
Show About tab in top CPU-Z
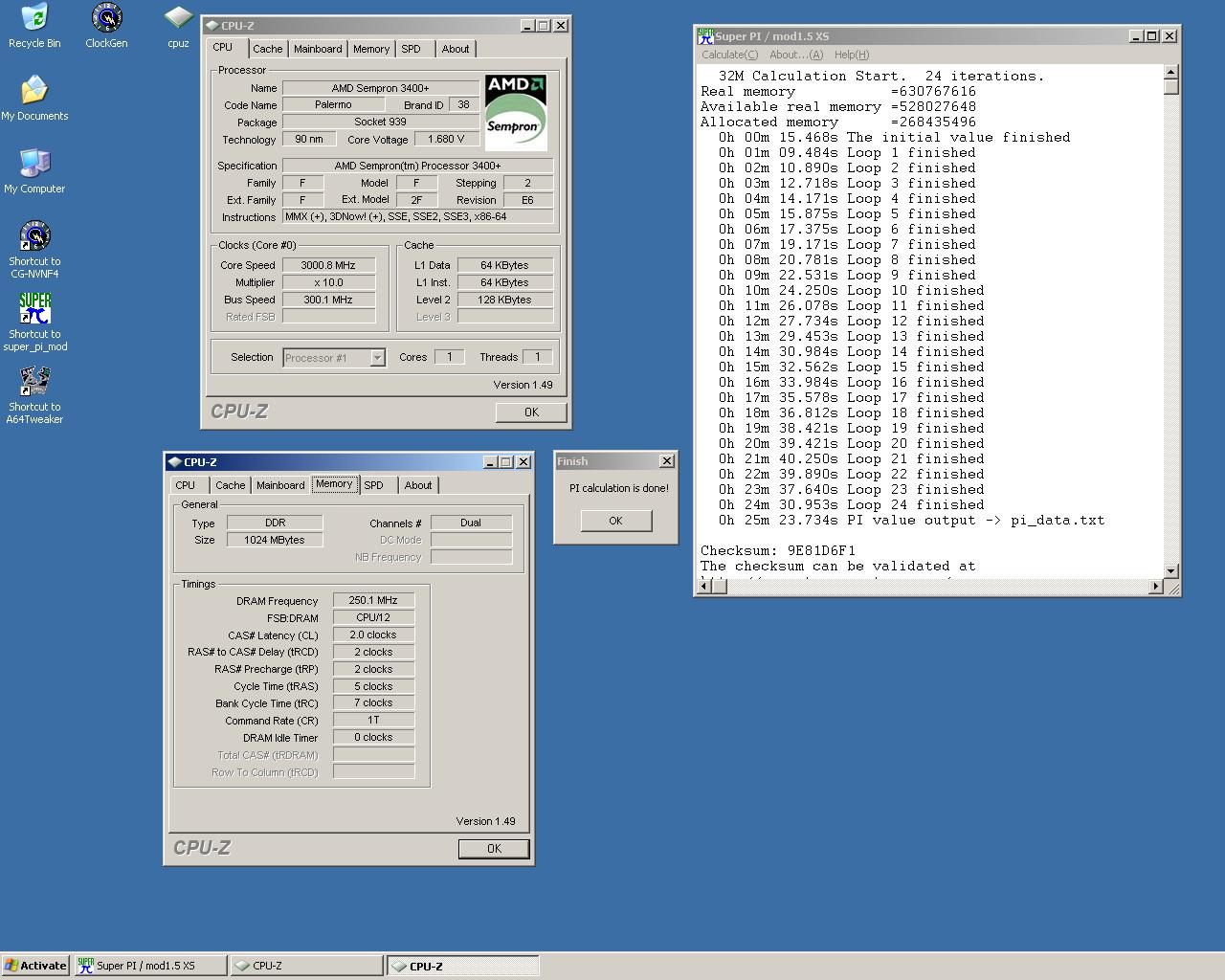(x=456, y=49)
